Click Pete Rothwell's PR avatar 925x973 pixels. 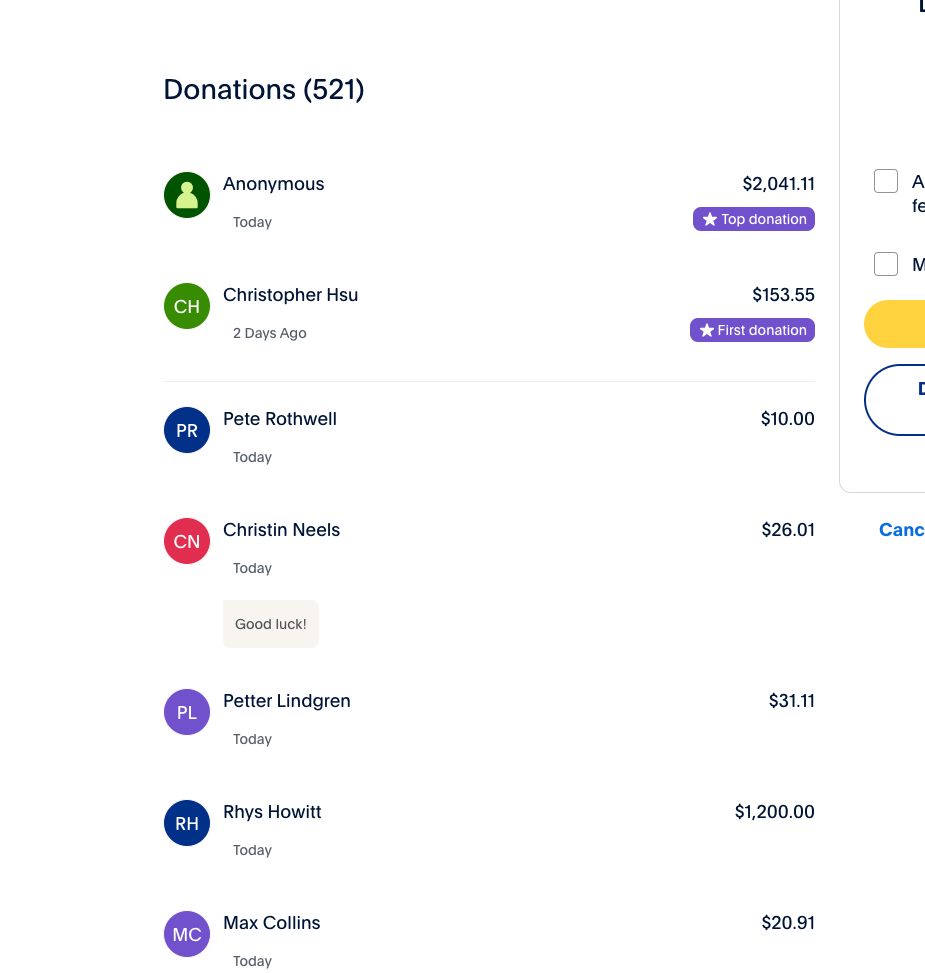187,430
